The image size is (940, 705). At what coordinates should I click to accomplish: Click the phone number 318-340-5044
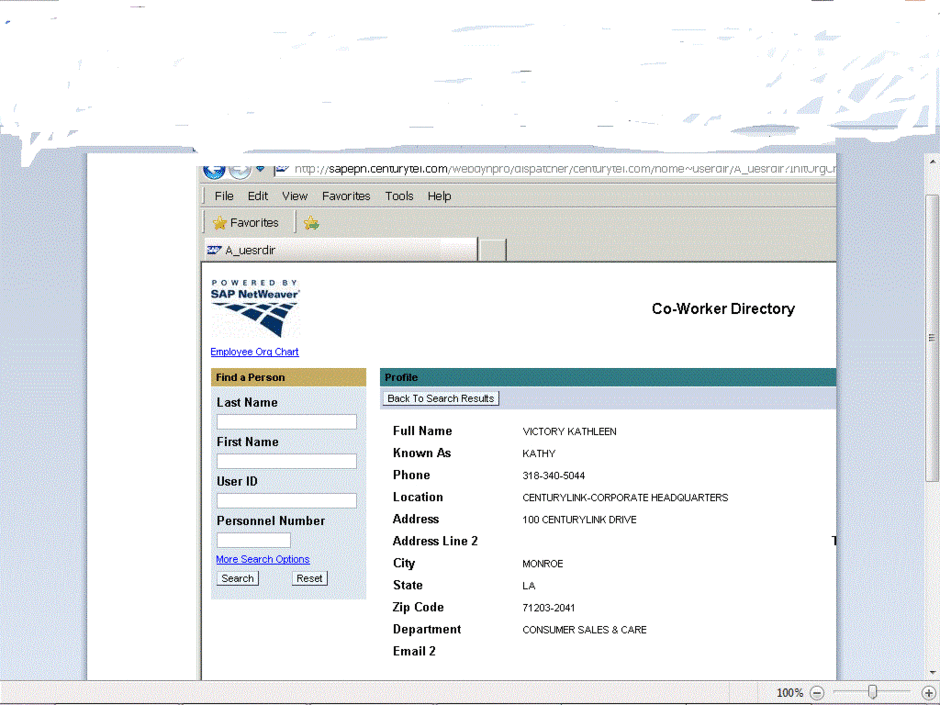click(x=553, y=476)
